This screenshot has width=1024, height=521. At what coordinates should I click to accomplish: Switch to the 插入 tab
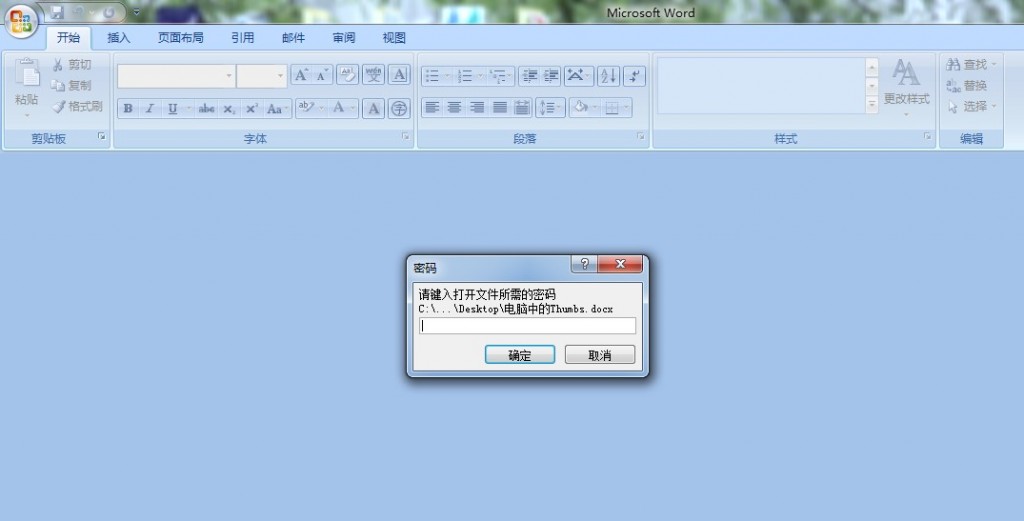[119, 38]
